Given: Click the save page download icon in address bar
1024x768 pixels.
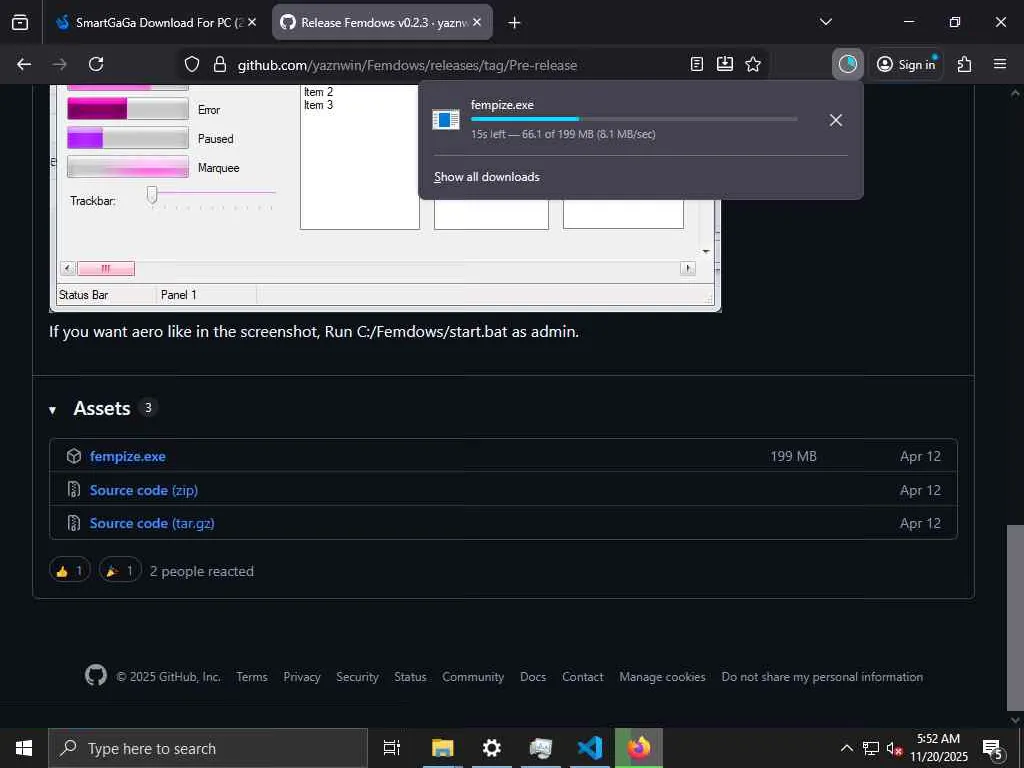Looking at the screenshot, I should coord(725,64).
